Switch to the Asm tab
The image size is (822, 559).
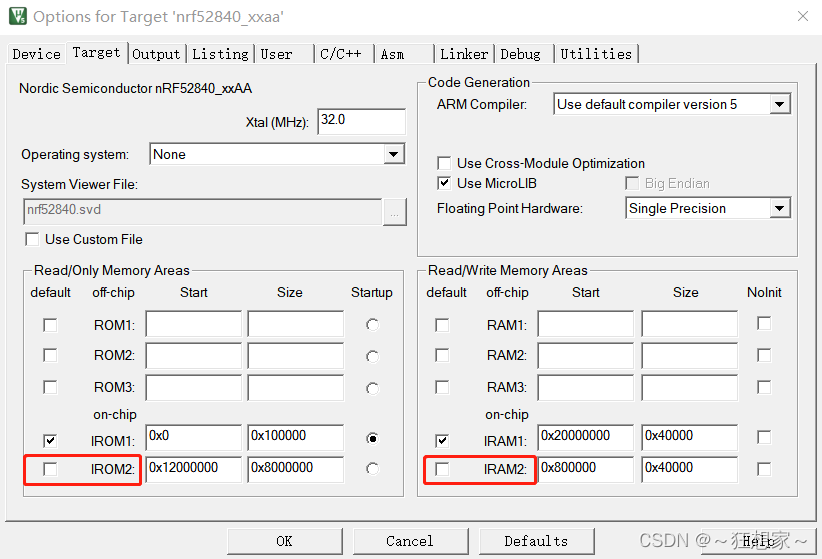click(404, 54)
